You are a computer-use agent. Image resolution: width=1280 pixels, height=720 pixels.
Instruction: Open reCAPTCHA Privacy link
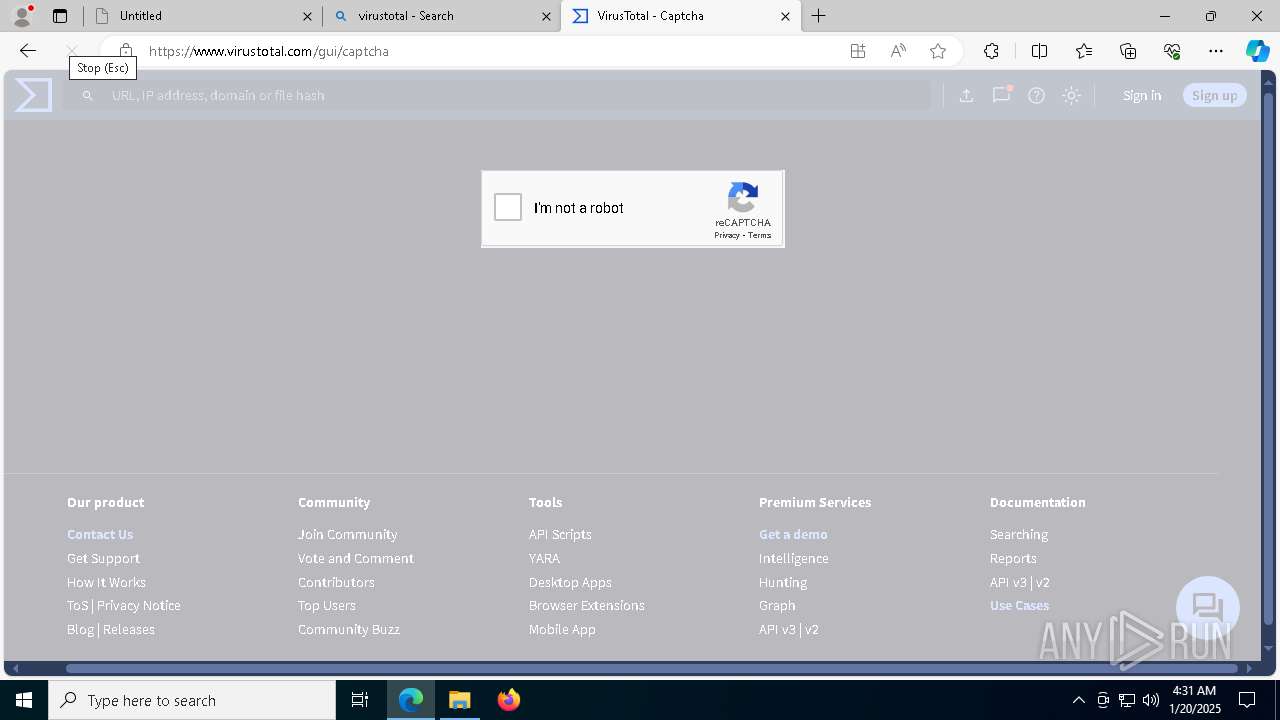pos(727,235)
